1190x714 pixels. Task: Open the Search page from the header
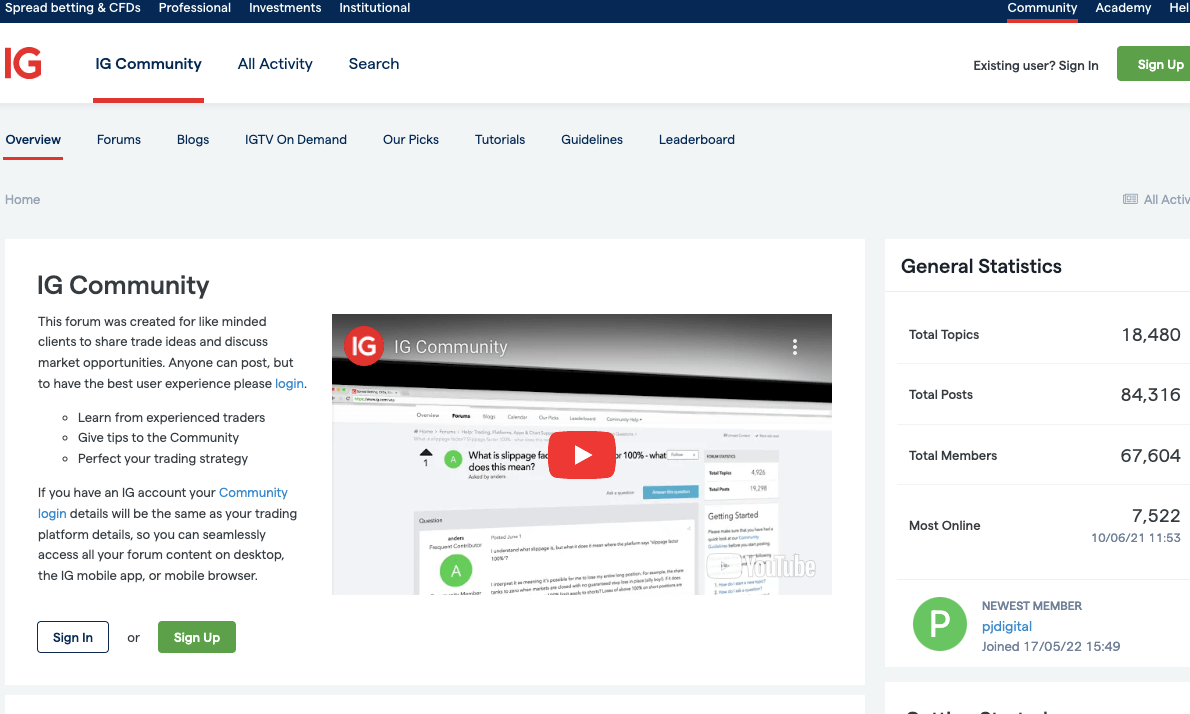pos(373,64)
